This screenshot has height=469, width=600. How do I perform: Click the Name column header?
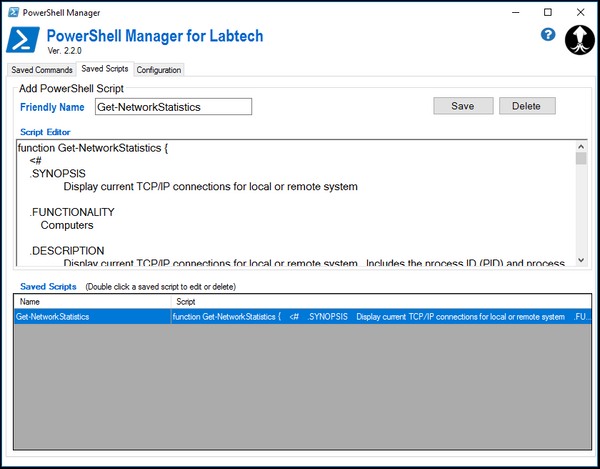click(93, 302)
